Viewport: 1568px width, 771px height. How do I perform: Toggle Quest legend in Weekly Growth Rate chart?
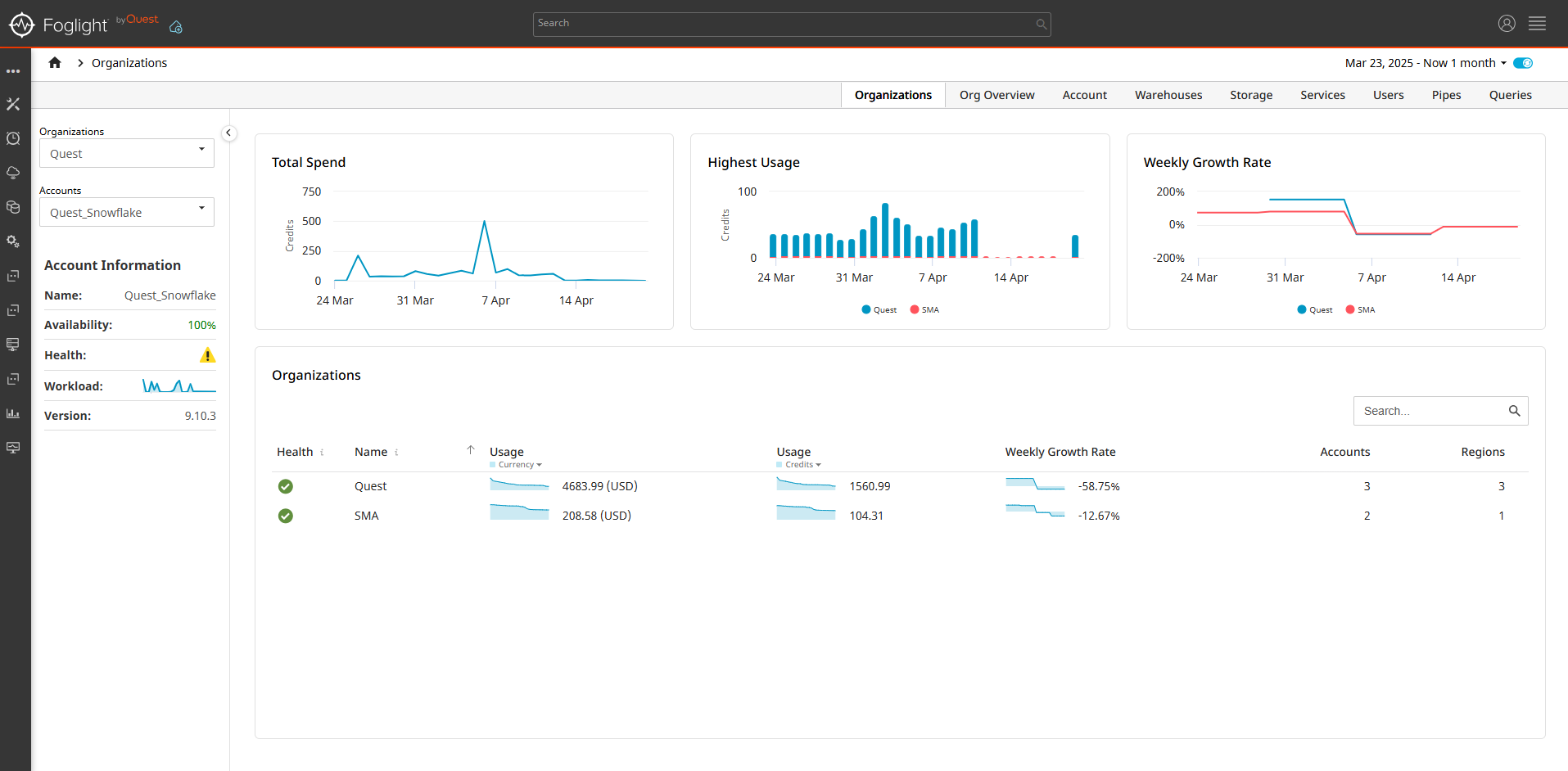(1315, 309)
